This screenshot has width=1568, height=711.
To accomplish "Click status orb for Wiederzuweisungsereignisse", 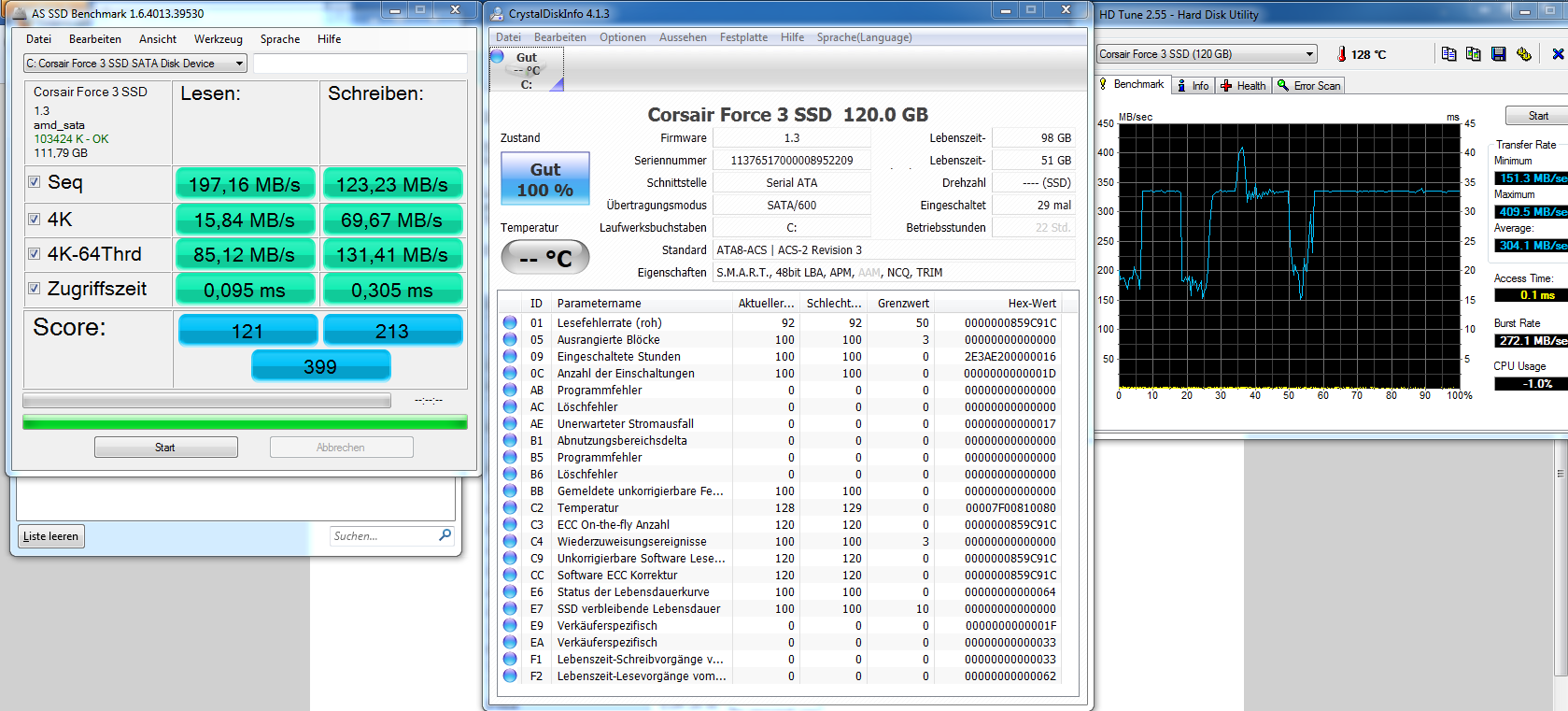I will tap(510, 541).
